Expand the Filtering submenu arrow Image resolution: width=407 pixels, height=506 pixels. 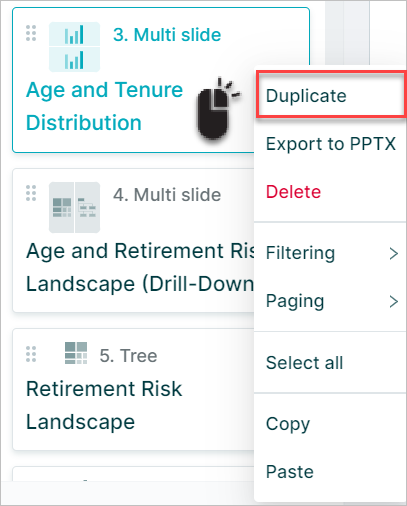pos(394,253)
